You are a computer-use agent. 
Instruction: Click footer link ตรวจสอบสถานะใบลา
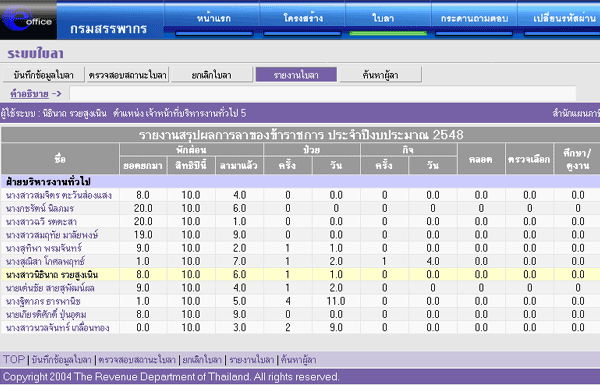tap(137, 360)
